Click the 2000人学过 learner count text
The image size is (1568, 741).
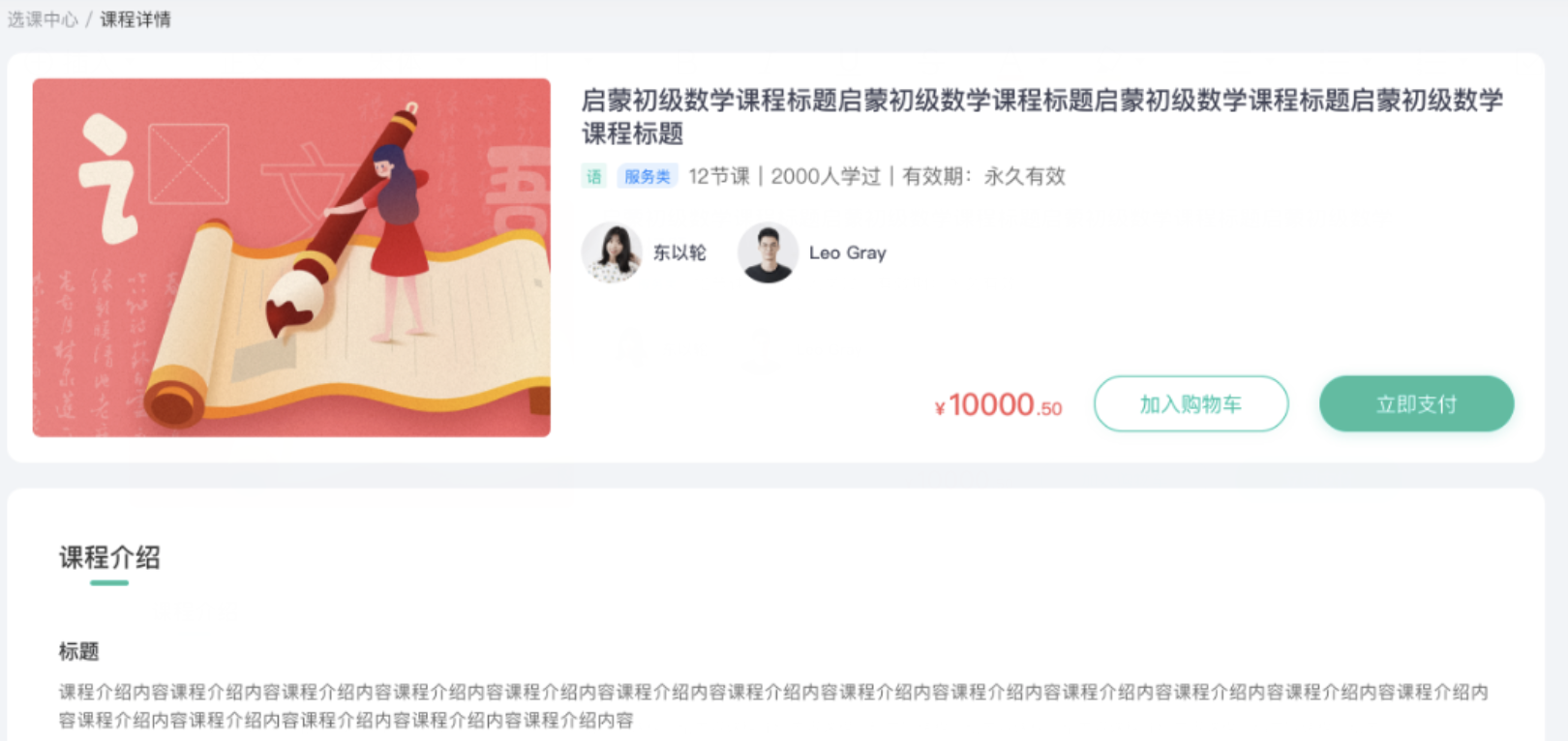(x=826, y=176)
